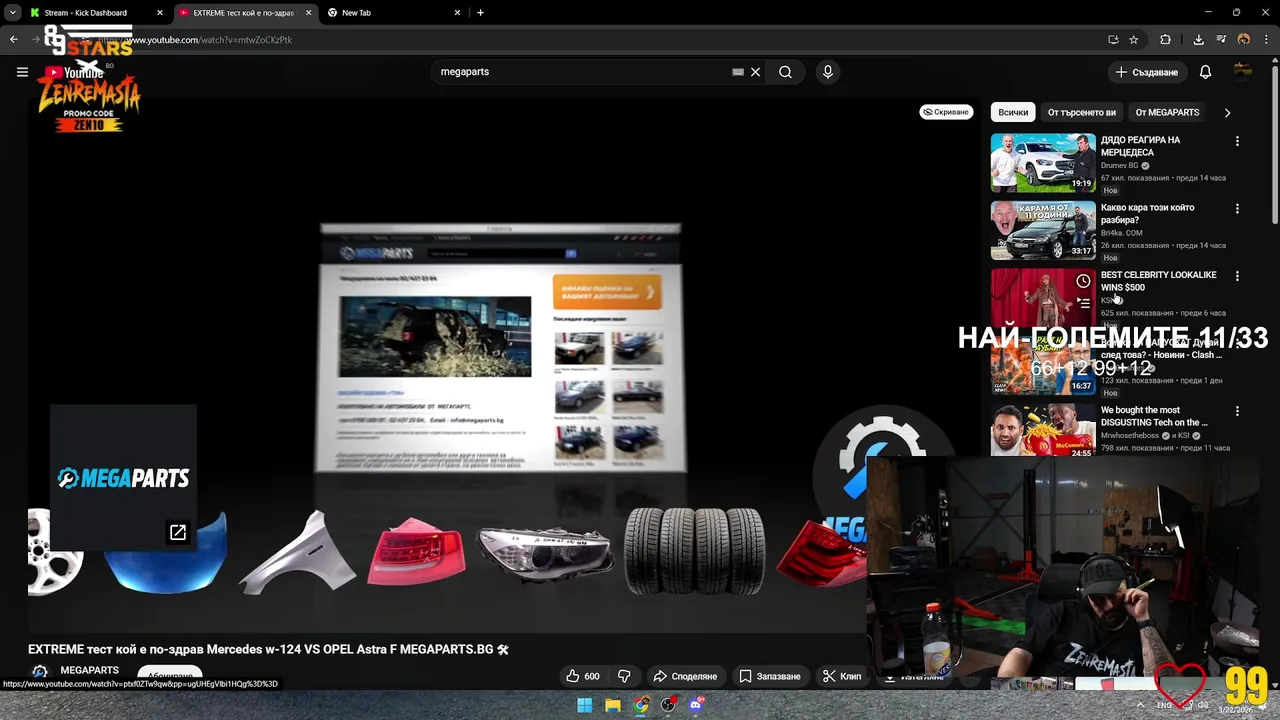Close the Stream - Kick Dashboard tab
The image size is (1280, 720).
tap(159, 13)
